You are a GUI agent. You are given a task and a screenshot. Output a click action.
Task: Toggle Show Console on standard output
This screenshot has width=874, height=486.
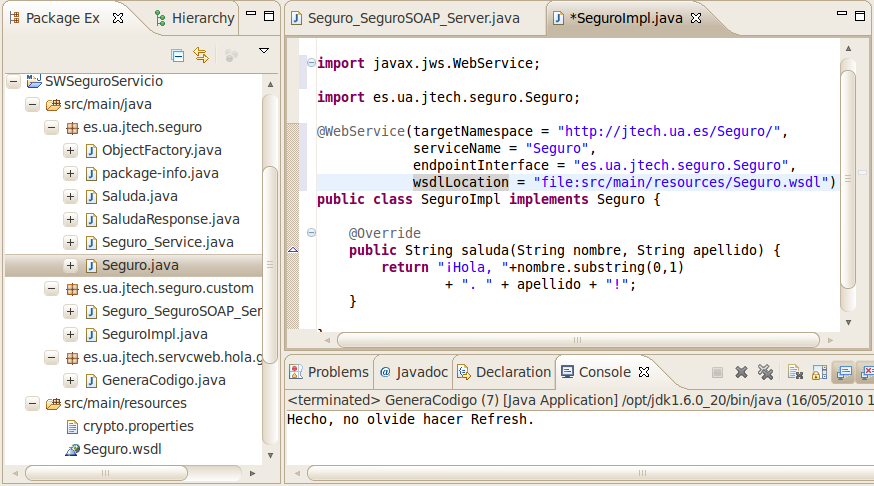point(844,372)
